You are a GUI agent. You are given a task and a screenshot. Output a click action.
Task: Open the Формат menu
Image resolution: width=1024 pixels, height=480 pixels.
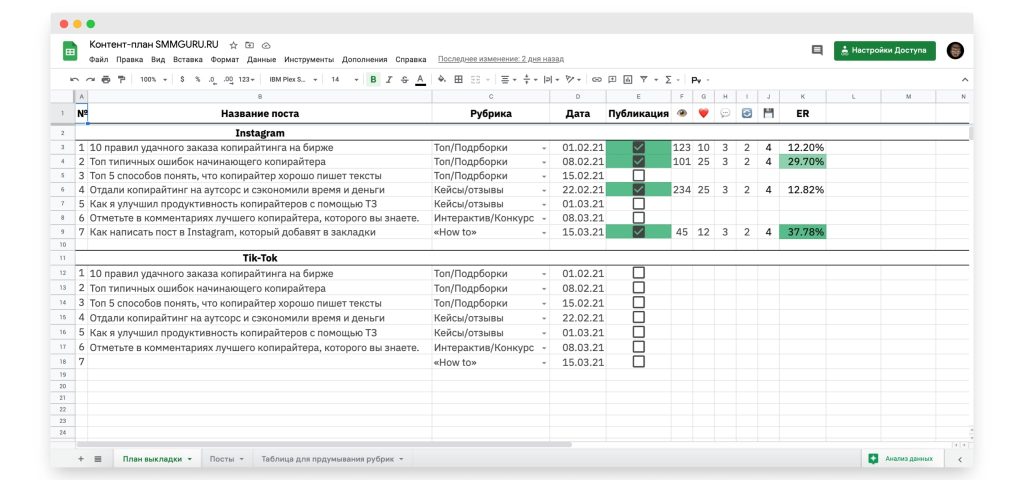click(222, 59)
